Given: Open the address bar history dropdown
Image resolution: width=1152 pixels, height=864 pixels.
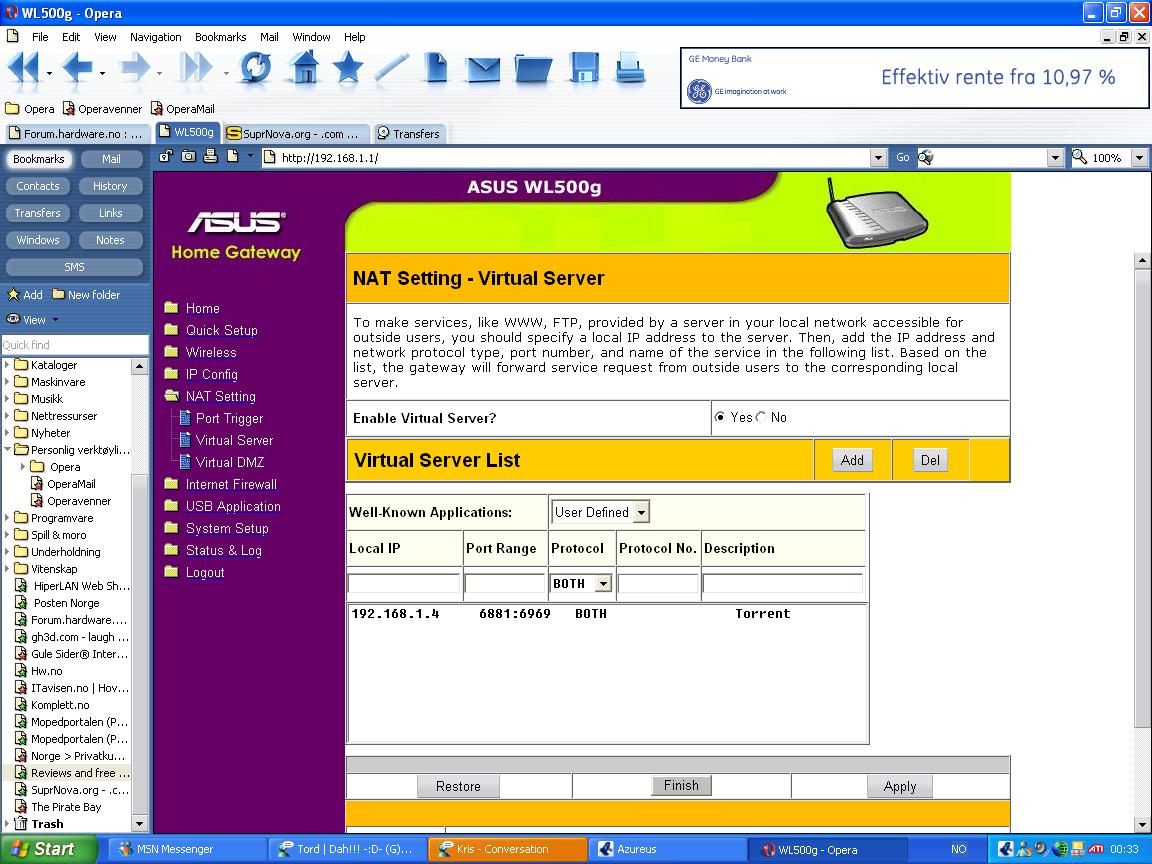Looking at the screenshot, I should [x=878, y=157].
